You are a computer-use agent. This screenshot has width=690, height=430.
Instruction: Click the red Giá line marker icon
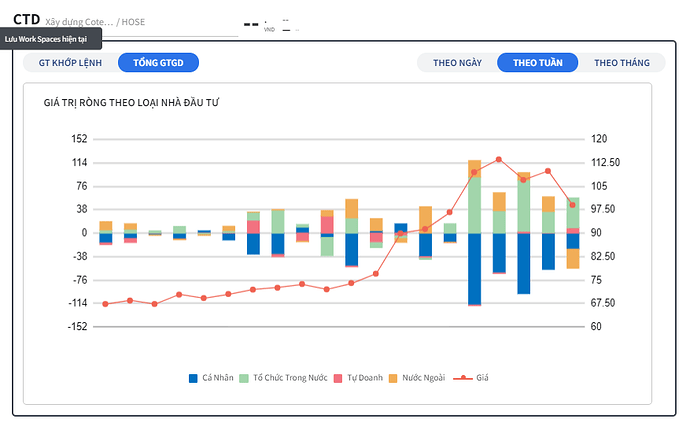pos(461,378)
